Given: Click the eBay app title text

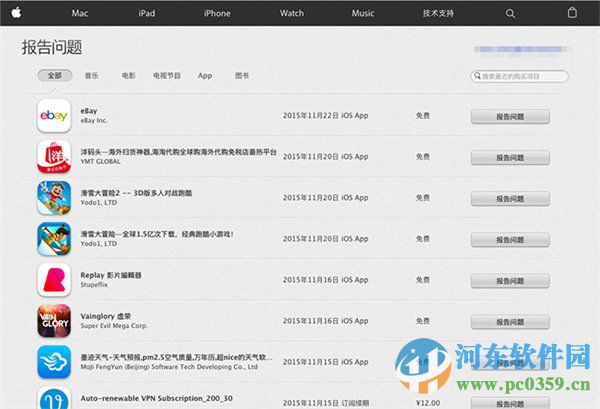Looking at the screenshot, I should [x=89, y=111].
